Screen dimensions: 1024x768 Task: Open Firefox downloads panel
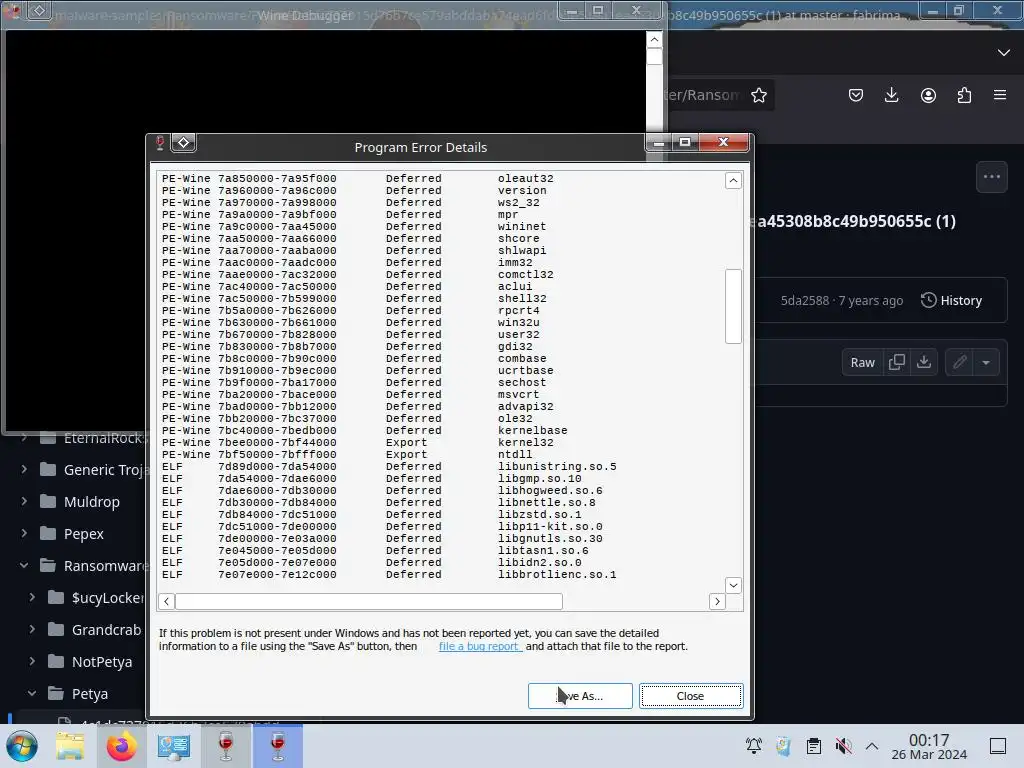(x=891, y=95)
